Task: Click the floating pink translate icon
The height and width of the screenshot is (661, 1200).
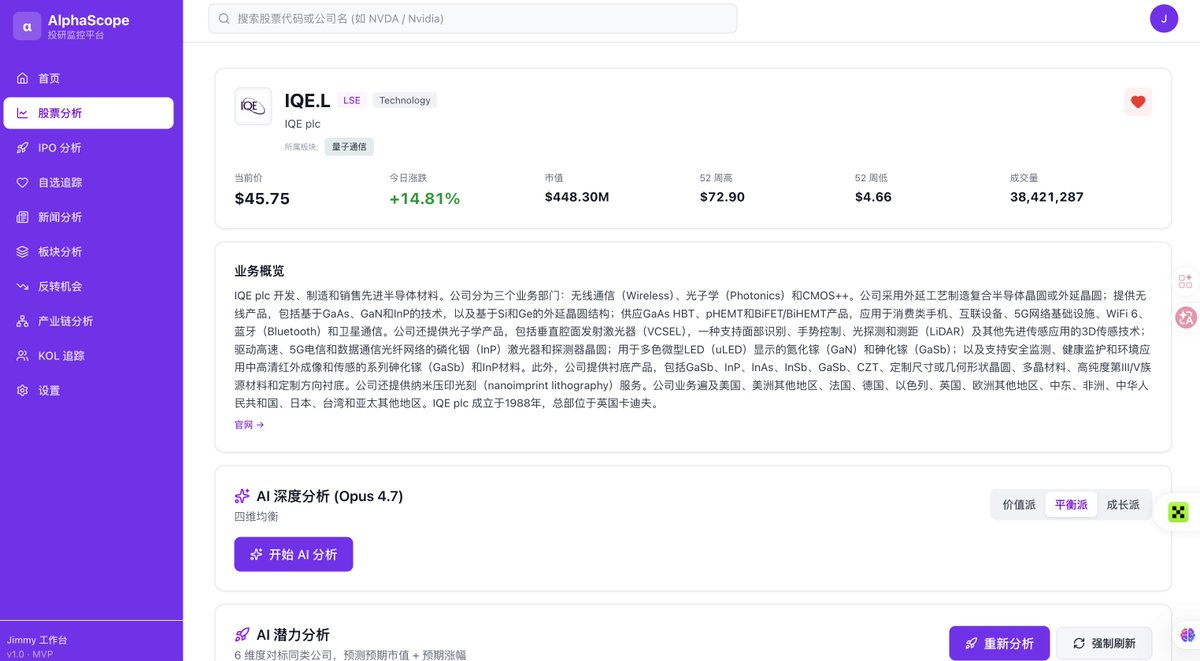Action: pos(1186,317)
